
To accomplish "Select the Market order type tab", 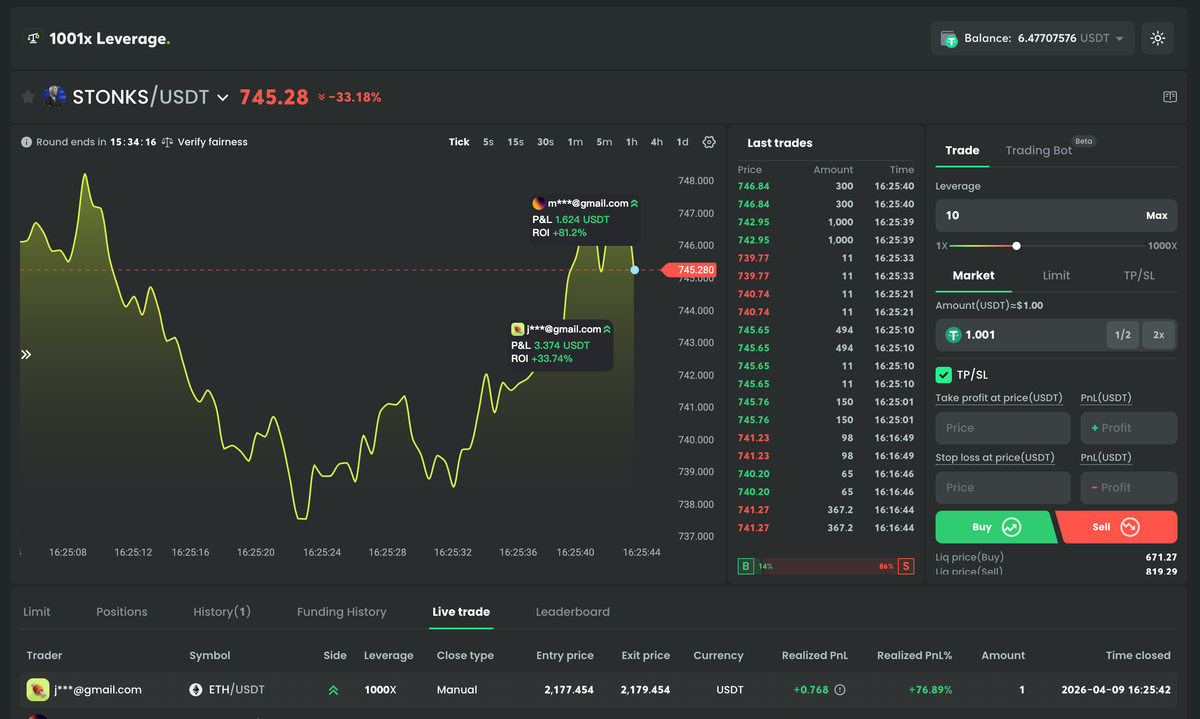I will pos(974,275).
